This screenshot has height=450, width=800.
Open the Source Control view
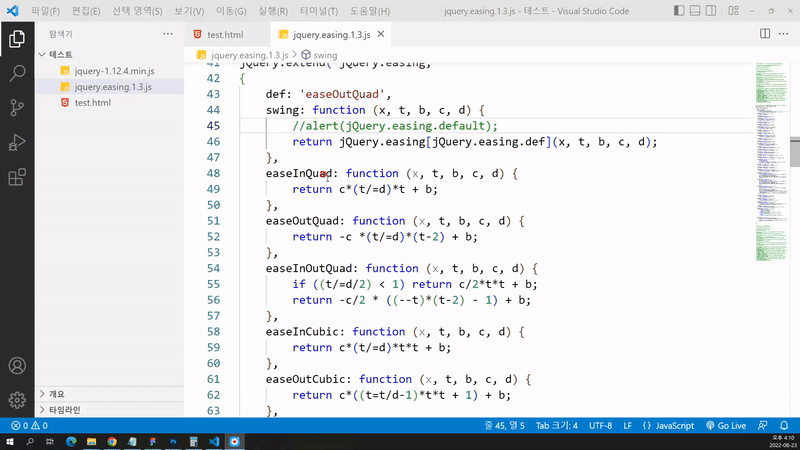click(17, 108)
